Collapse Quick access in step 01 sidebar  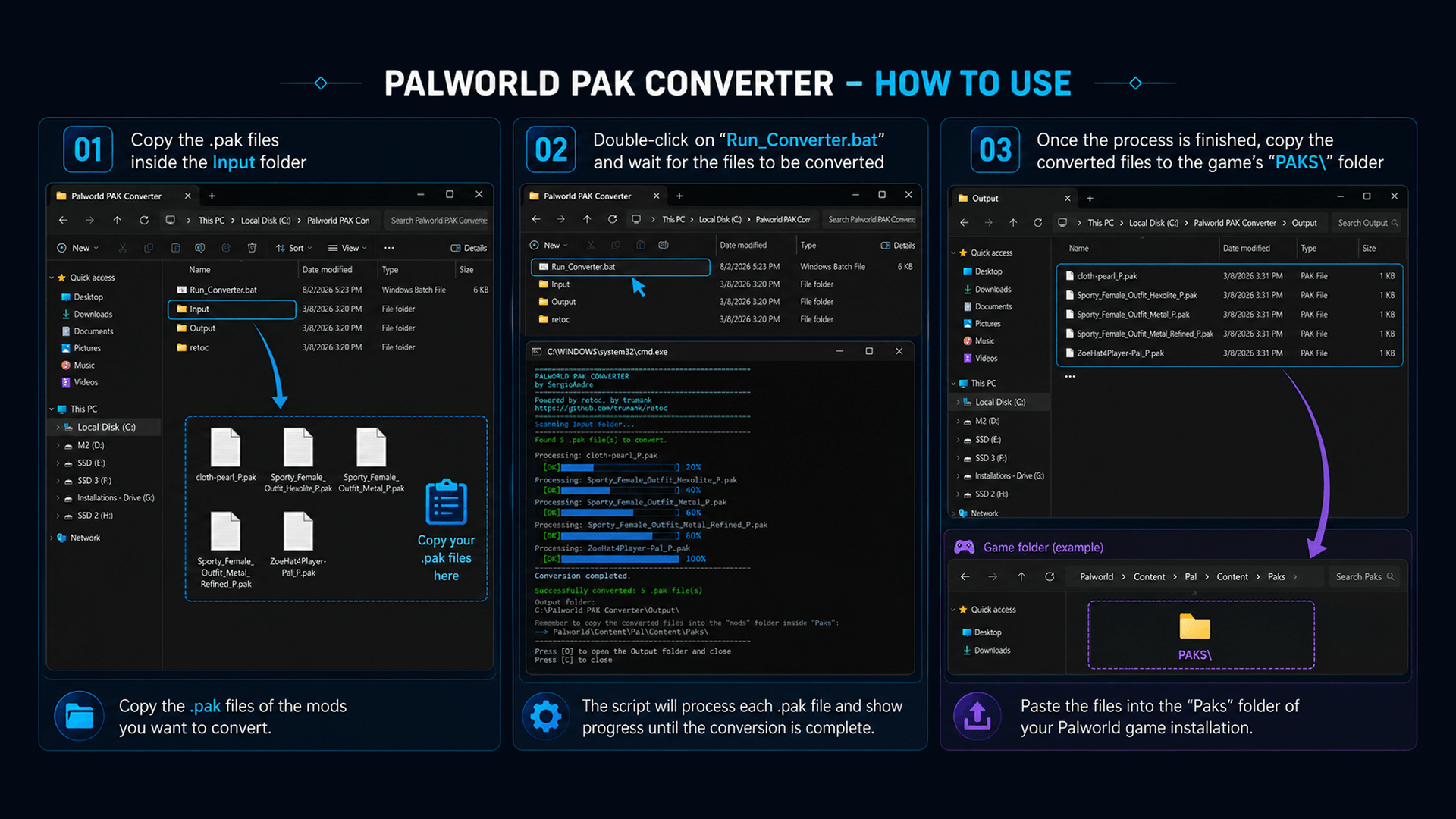pyautogui.click(x=52, y=278)
